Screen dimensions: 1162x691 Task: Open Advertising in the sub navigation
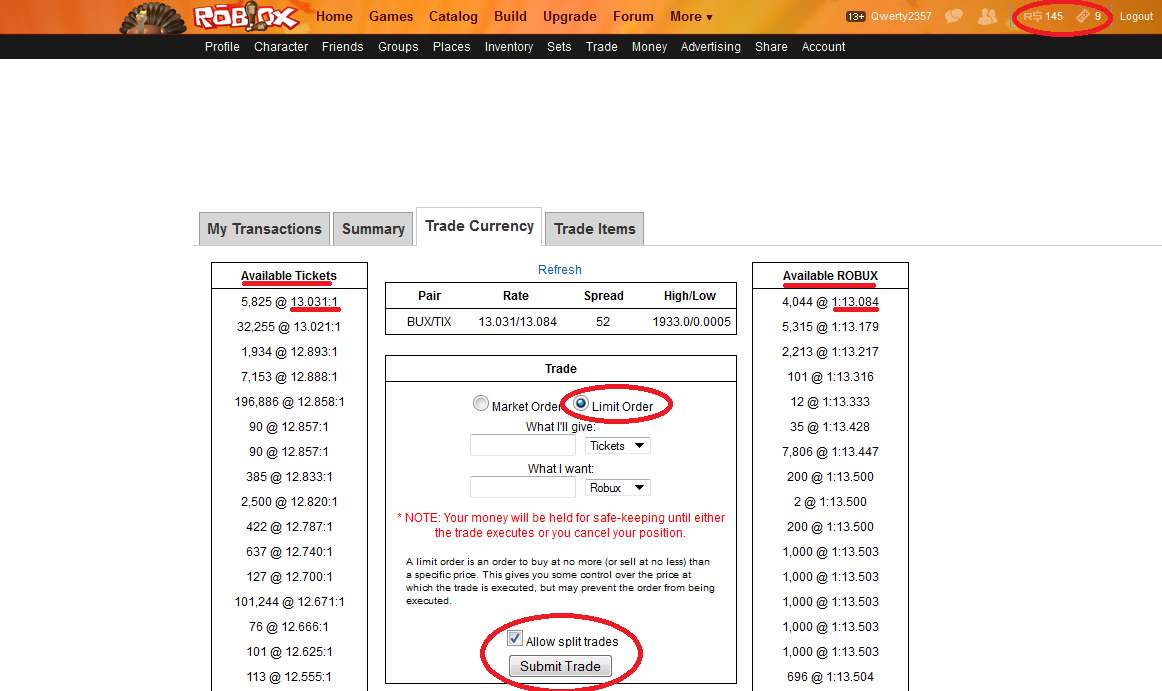pos(711,47)
